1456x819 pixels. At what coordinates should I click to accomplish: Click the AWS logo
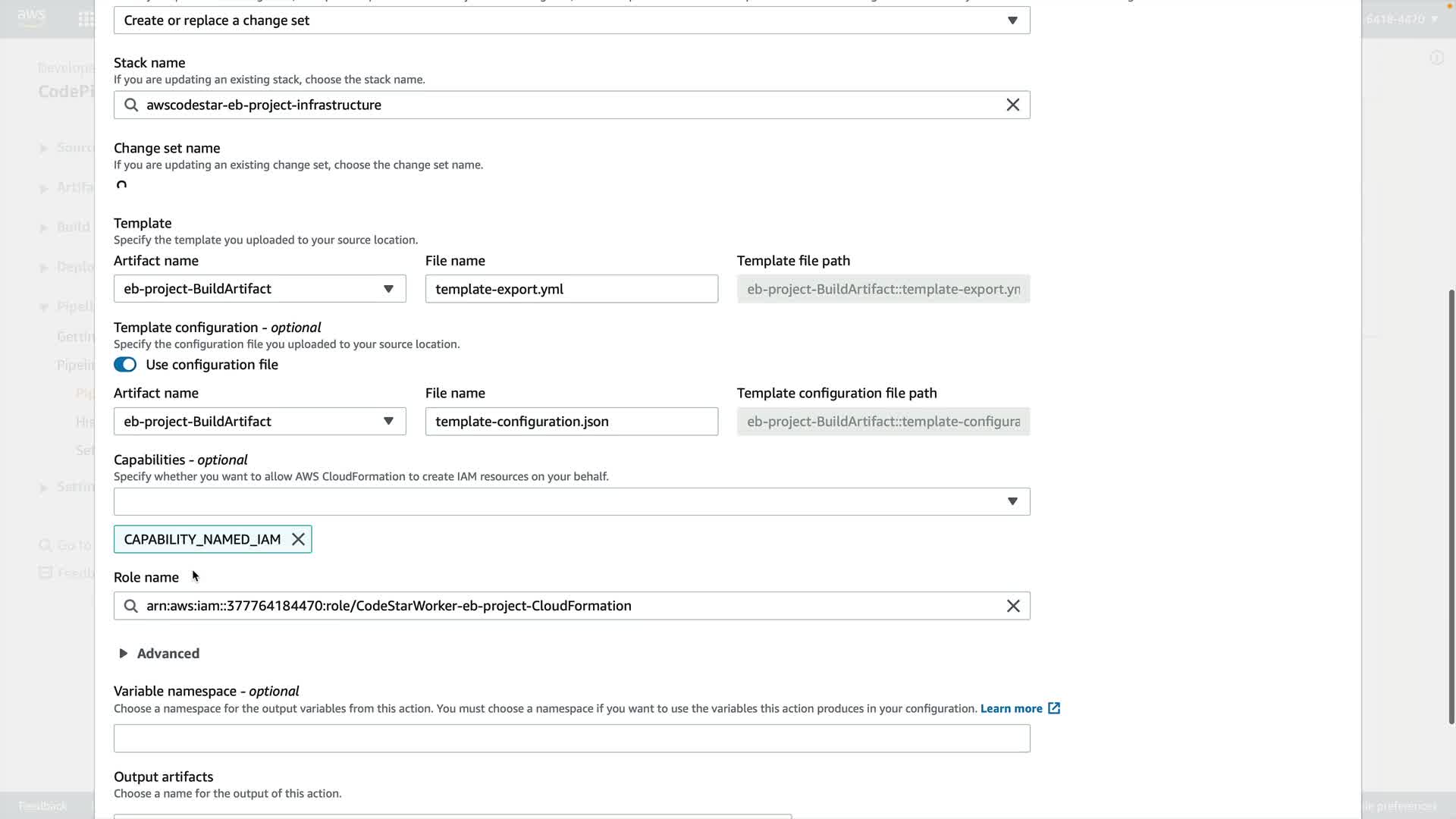coord(31,17)
